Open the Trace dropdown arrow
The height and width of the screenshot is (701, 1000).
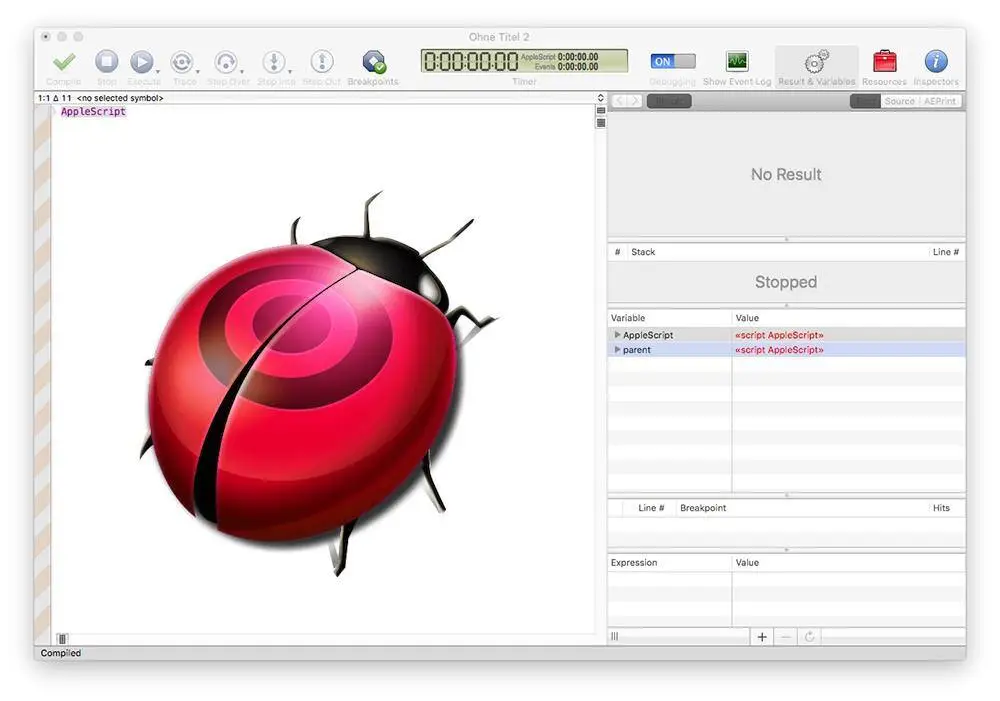[x=198, y=71]
